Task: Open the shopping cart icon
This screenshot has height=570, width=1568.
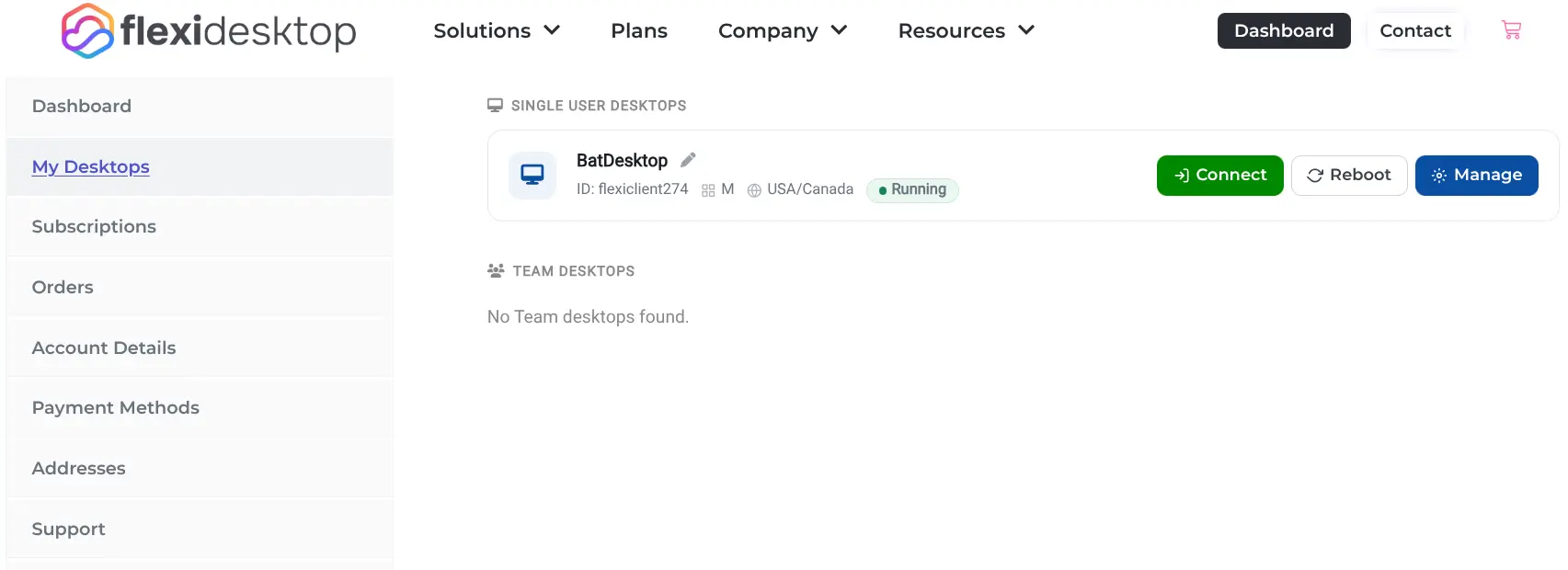Action: click(x=1511, y=30)
